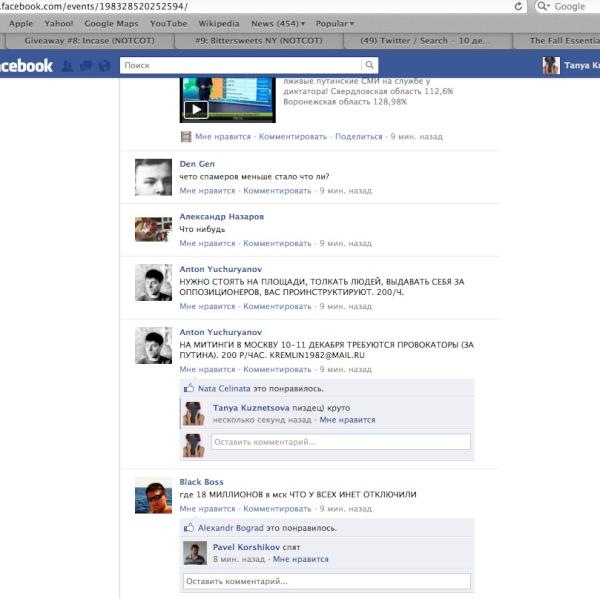The height and width of the screenshot is (599, 600).
Task: Open Facebook friend requests icon
Action: click(67, 66)
